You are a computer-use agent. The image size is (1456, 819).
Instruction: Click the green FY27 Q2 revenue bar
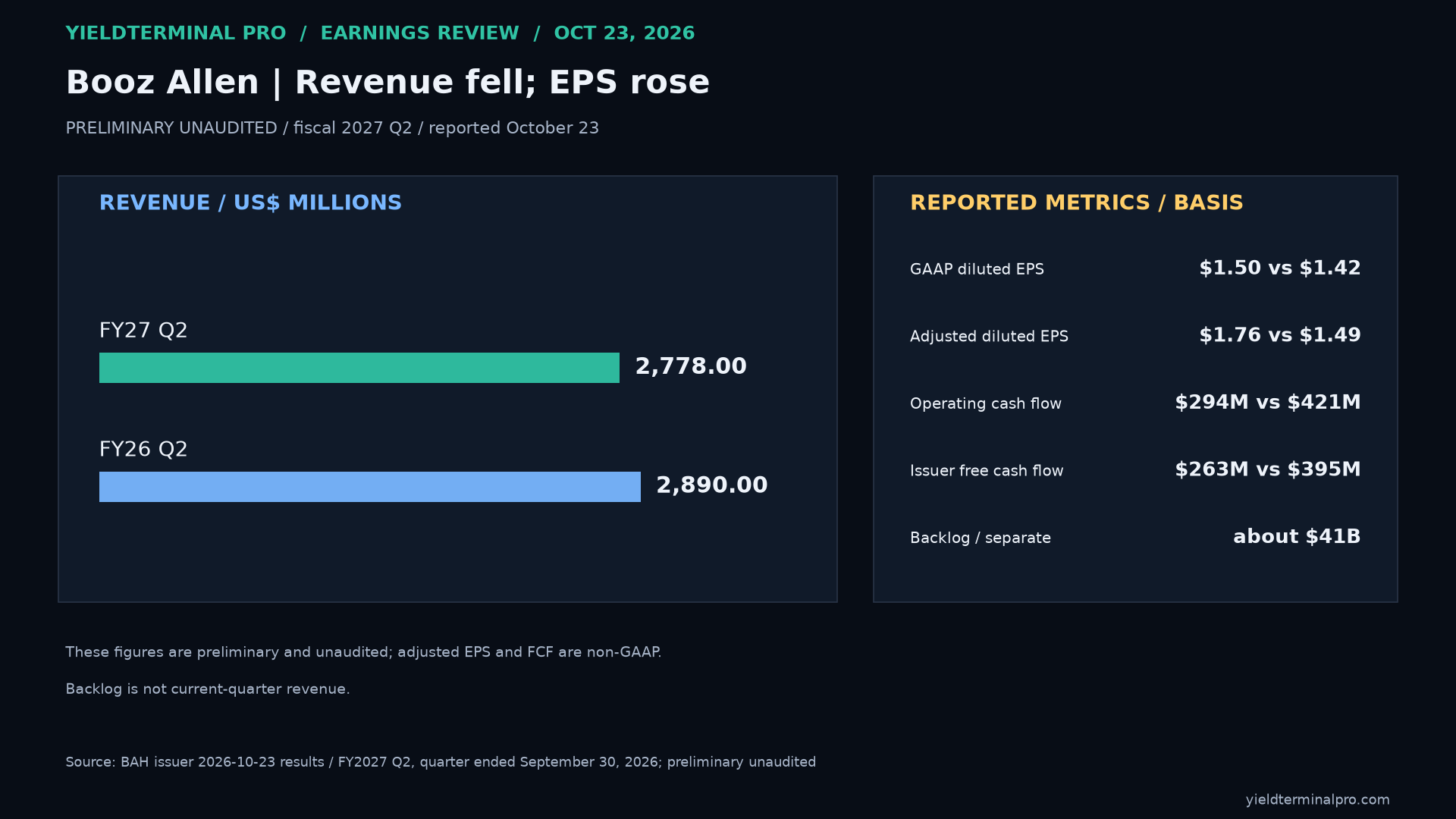click(359, 368)
